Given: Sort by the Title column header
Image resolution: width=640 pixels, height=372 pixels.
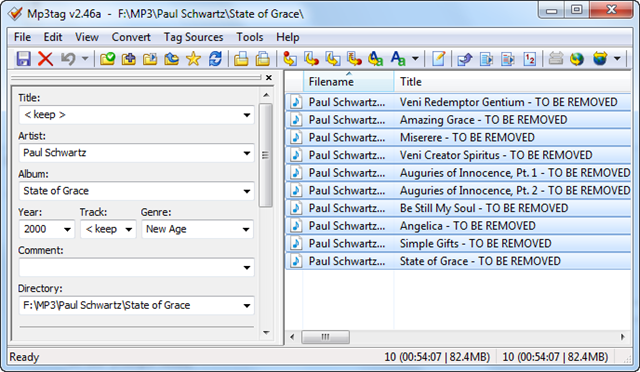Looking at the screenshot, I should click(x=512, y=82).
